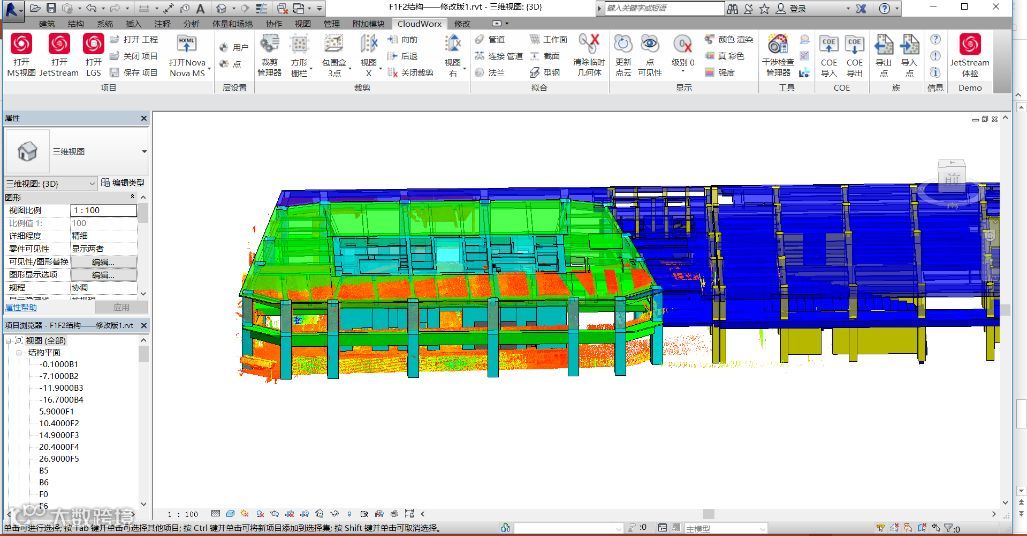This screenshot has width=1027, height=536.
Task: Click the 编辑类型 button
Action: (122, 183)
